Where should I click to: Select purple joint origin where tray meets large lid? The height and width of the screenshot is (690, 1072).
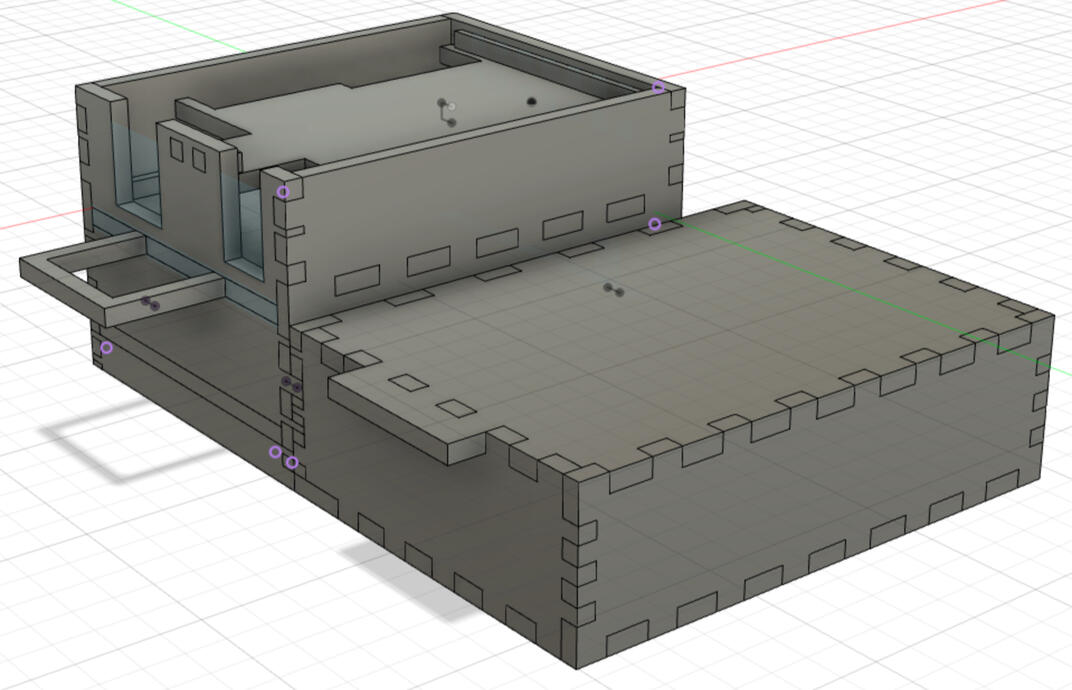[654, 224]
